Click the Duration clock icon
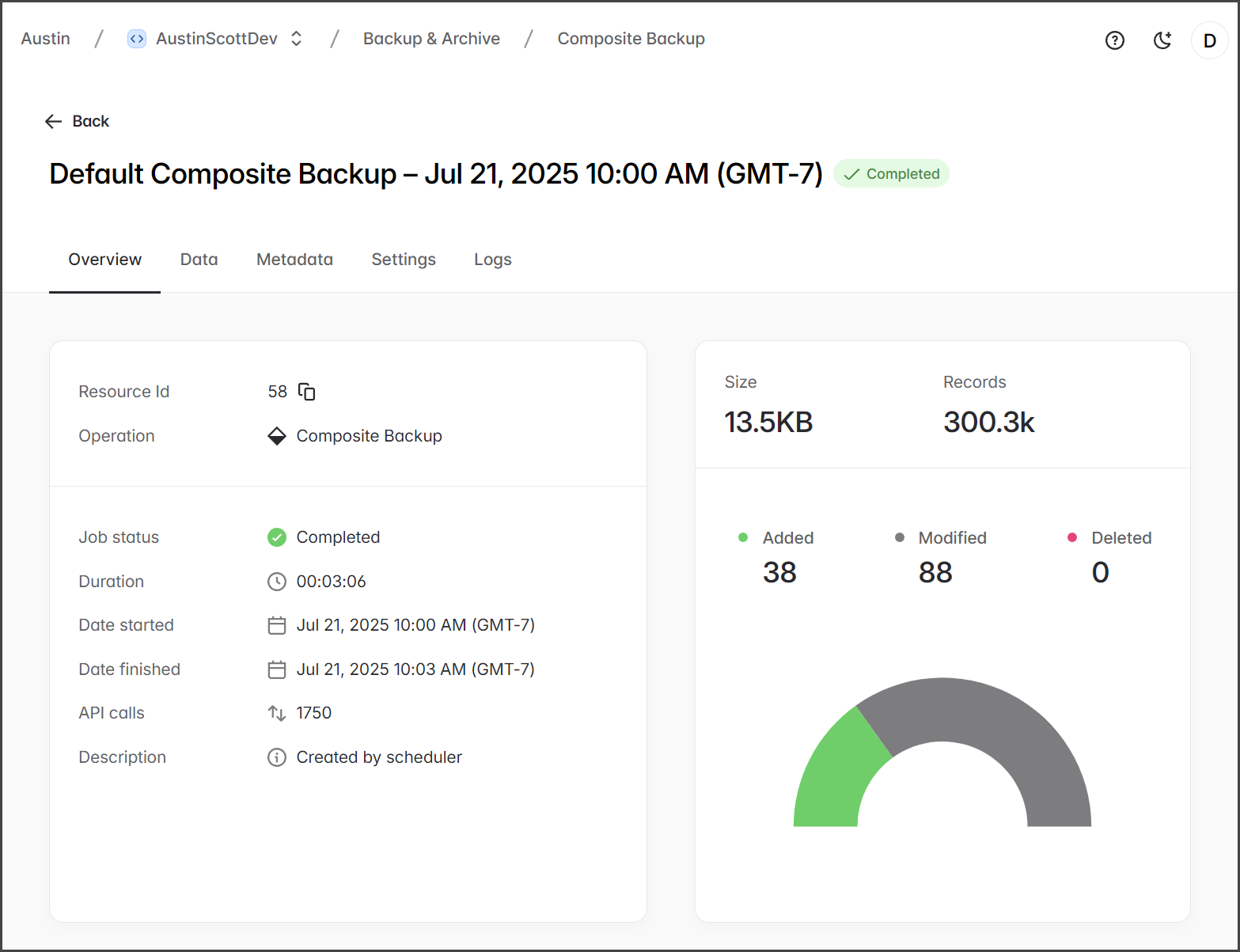This screenshot has height=952, width=1240. pyautogui.click(x=276, y=582)
